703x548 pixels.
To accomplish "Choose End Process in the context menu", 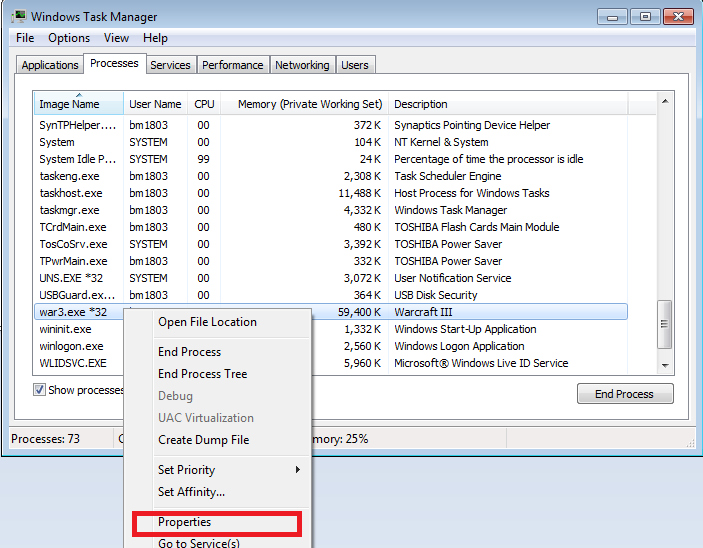I will pos(189,352).
